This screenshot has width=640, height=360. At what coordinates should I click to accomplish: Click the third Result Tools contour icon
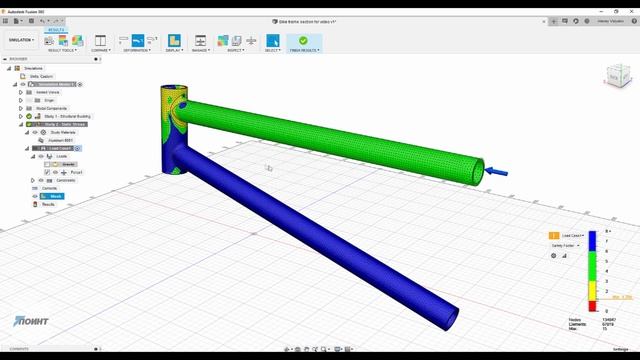tap(78, 40)
